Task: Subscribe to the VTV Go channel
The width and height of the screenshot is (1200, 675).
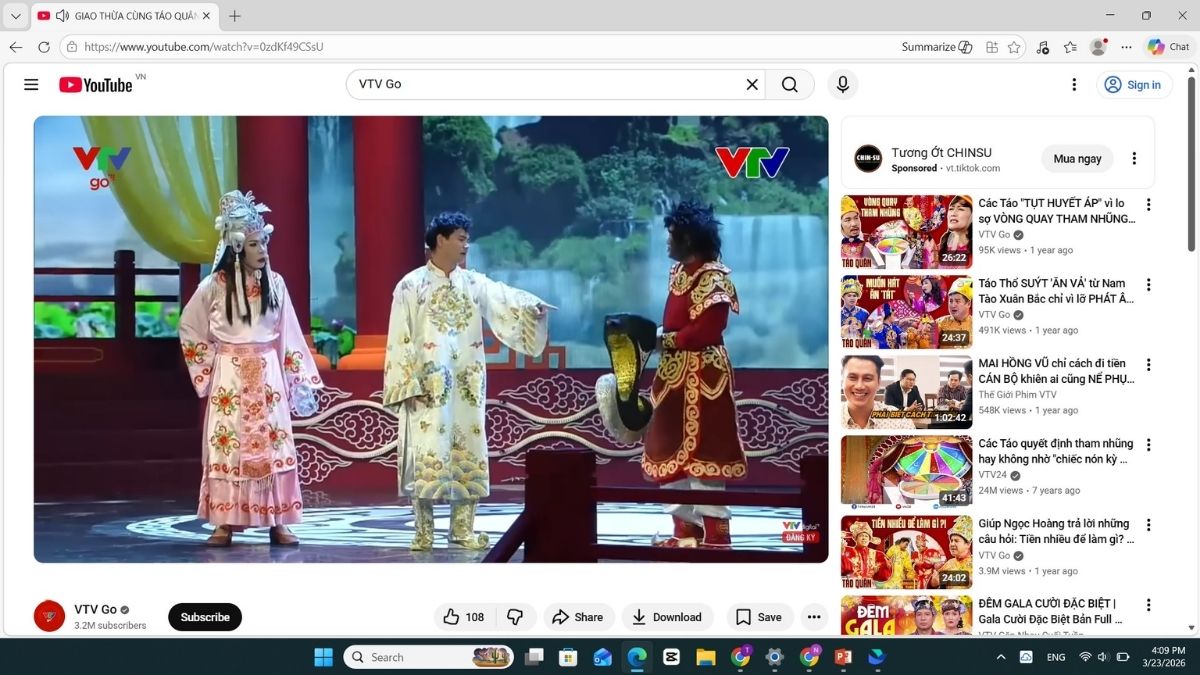Action: pos(204,617)
